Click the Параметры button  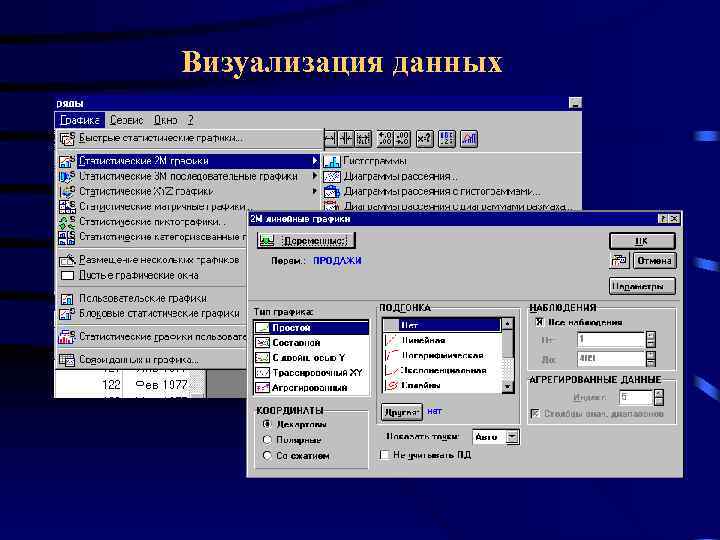(642, 286)
